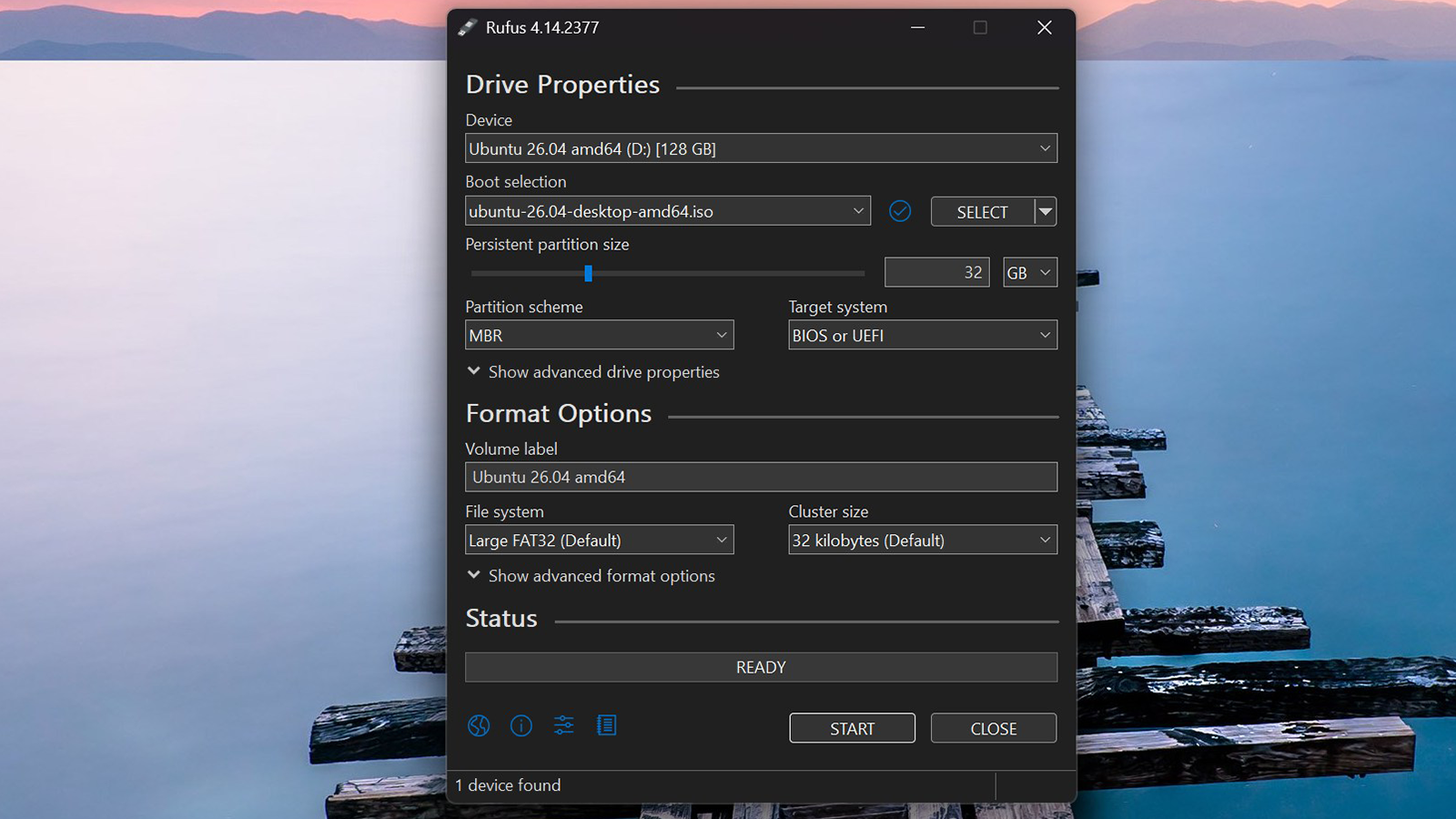Click the ISO checksum checkmark icon
The width and height of the screenshot is (1456, 819).
point(900,211)
